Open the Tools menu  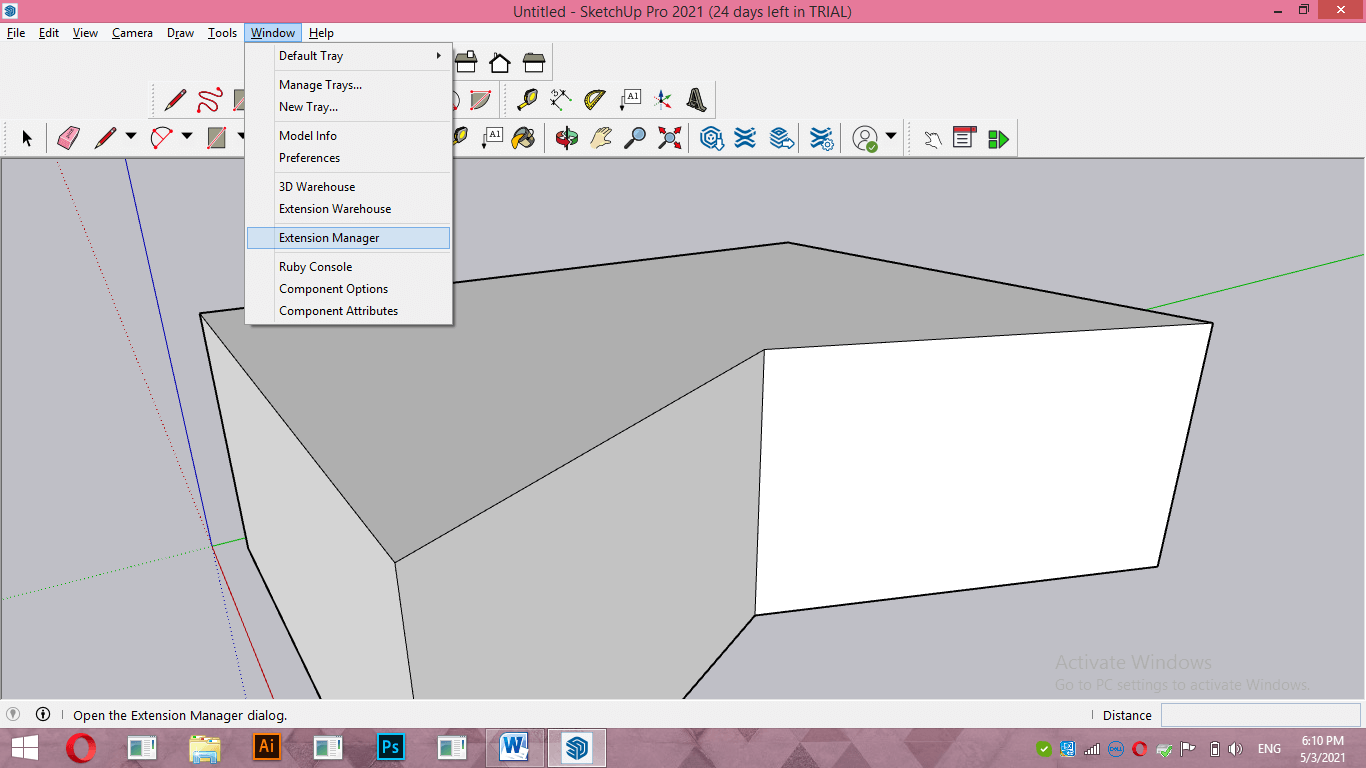click(x=222, y=33)
